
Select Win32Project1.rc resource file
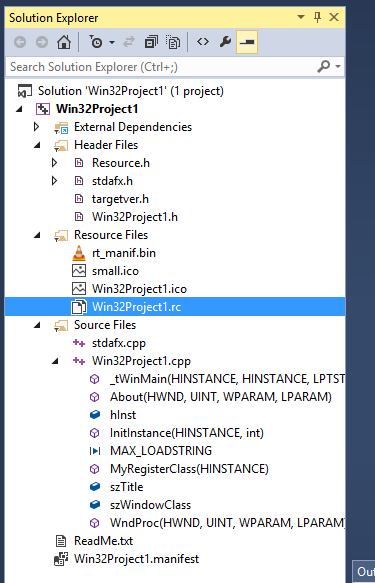136,307
